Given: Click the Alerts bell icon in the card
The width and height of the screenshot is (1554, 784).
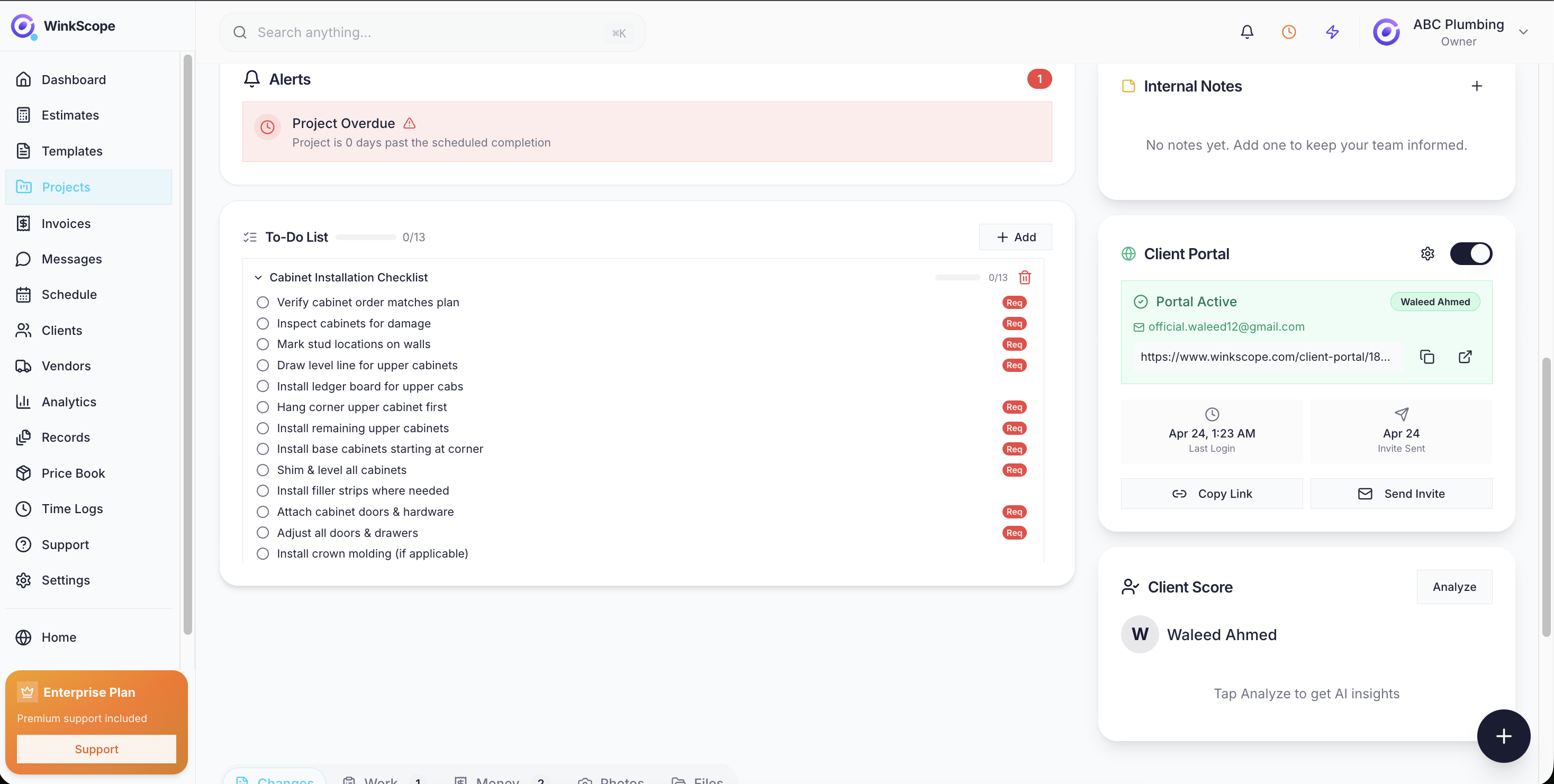Looking at the screenshot, I should [x=251, y=79].
